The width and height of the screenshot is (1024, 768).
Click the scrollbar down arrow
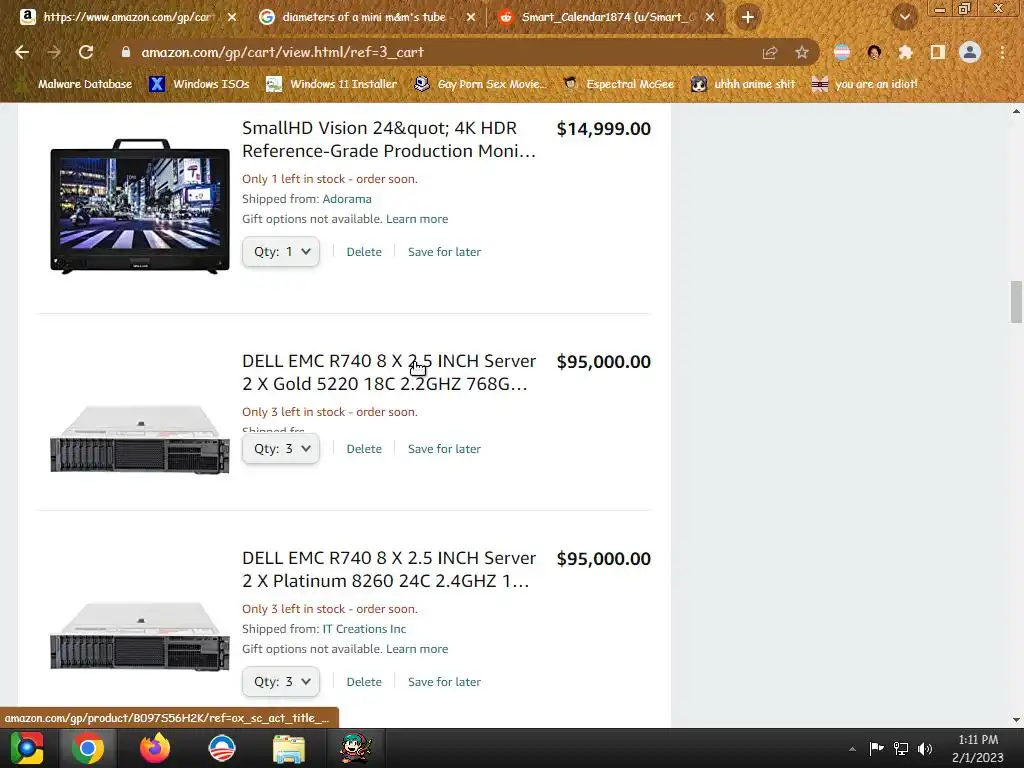tap(1016, 720)
